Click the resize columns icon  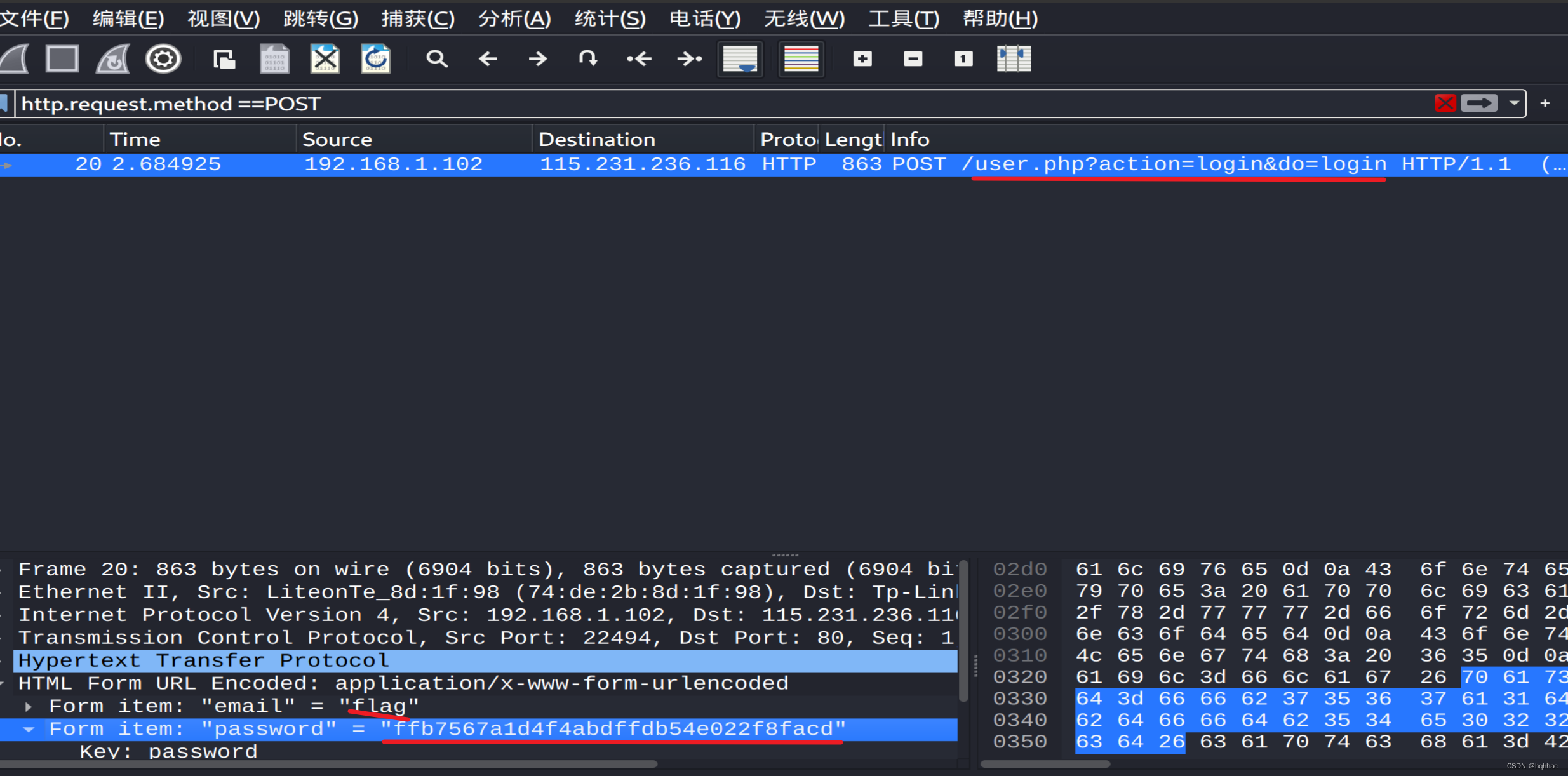pos(1014,59)
